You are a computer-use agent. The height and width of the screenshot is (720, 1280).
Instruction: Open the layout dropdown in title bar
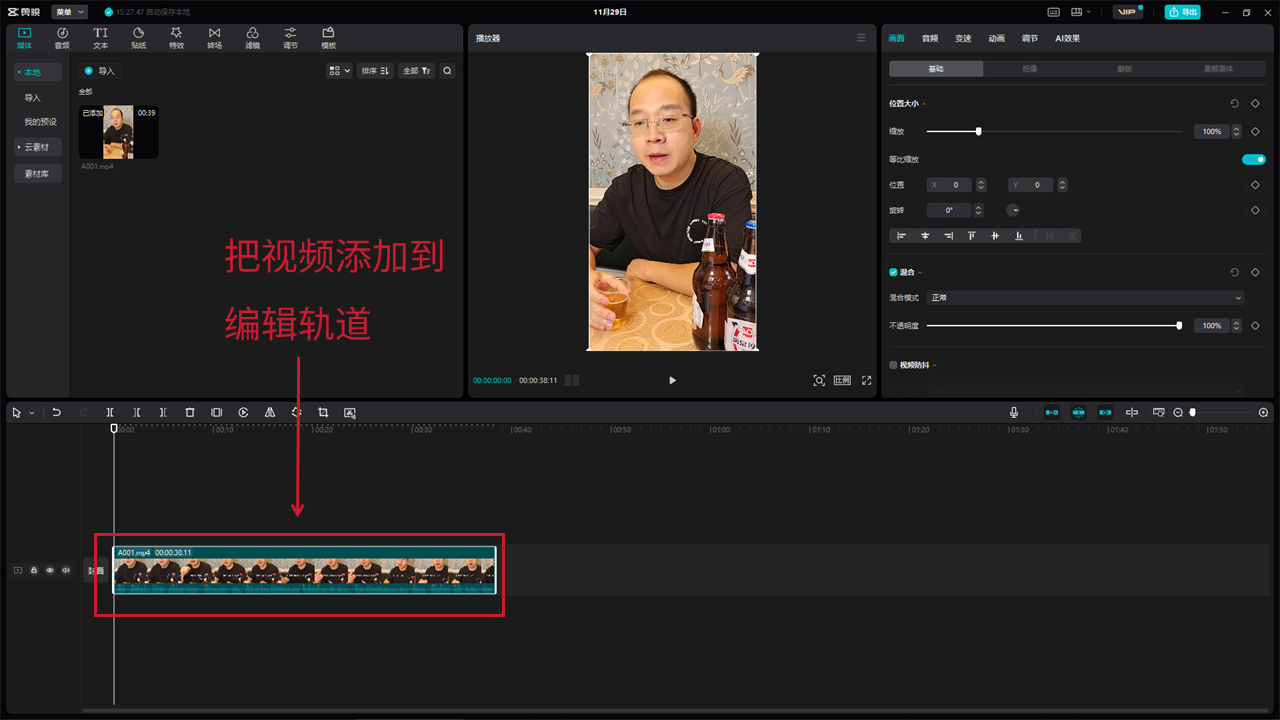click(1082, 12)
